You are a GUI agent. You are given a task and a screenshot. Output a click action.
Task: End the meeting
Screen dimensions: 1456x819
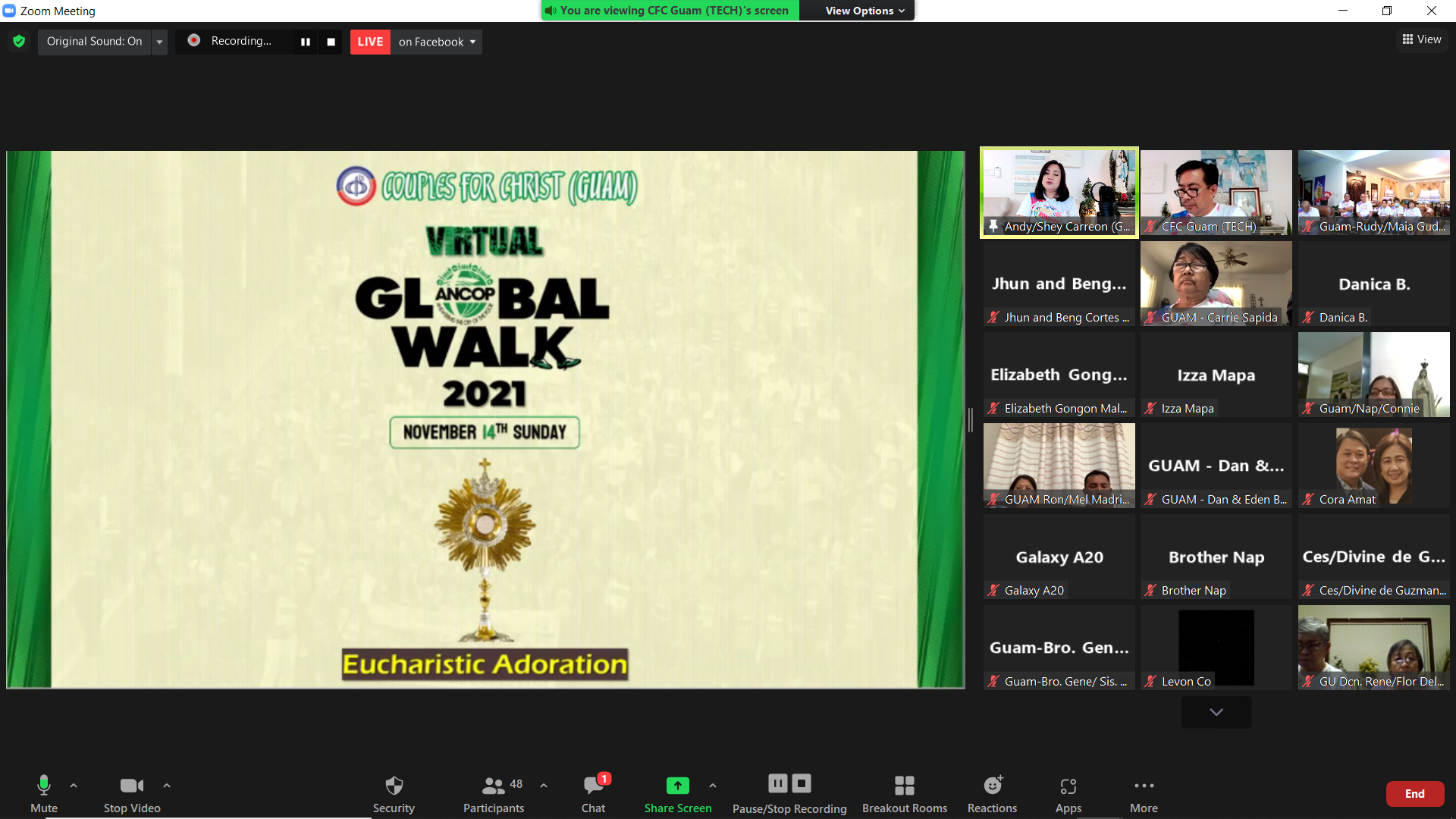tap(1415, 794)
